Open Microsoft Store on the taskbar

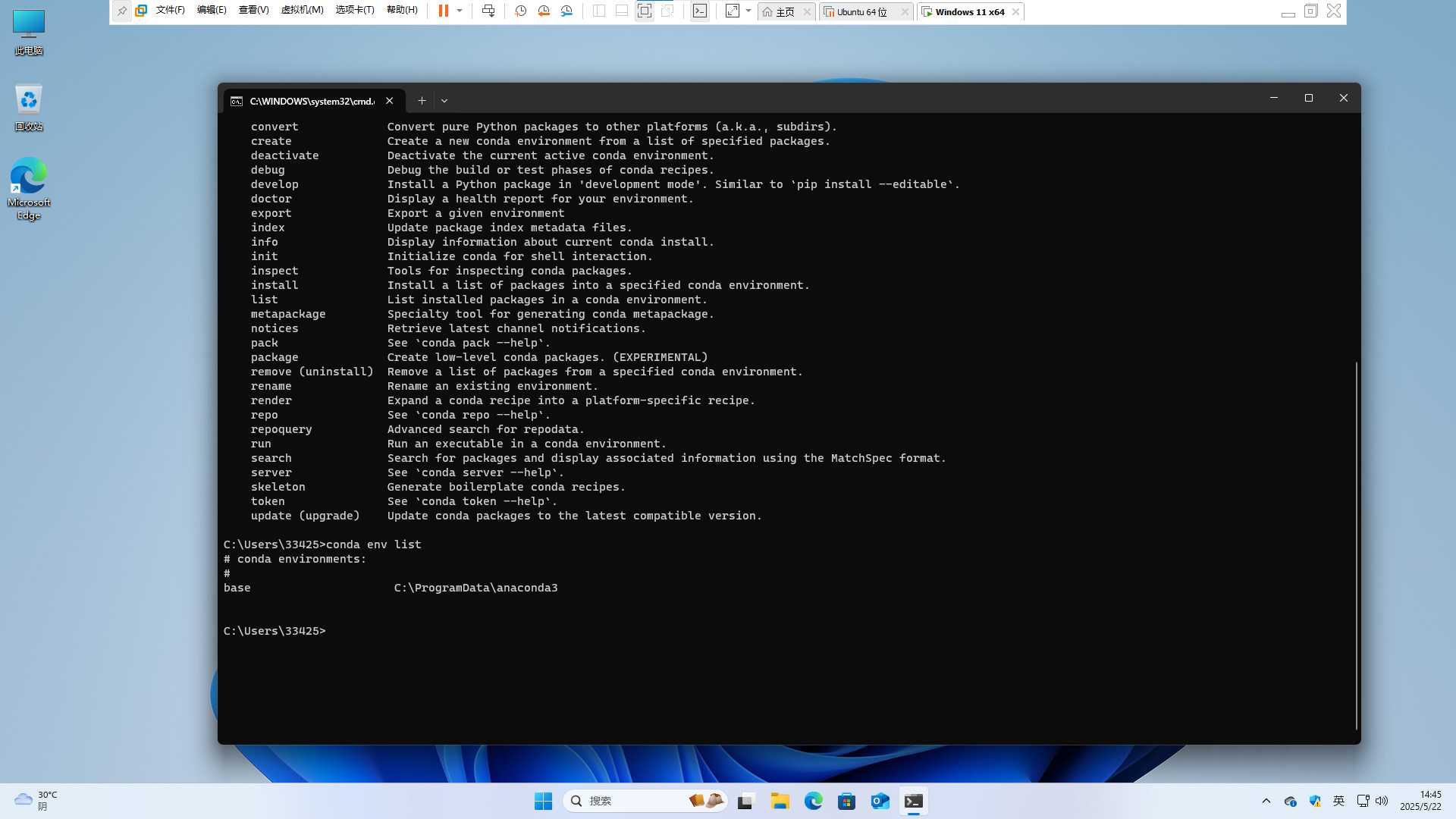[847, 801]
